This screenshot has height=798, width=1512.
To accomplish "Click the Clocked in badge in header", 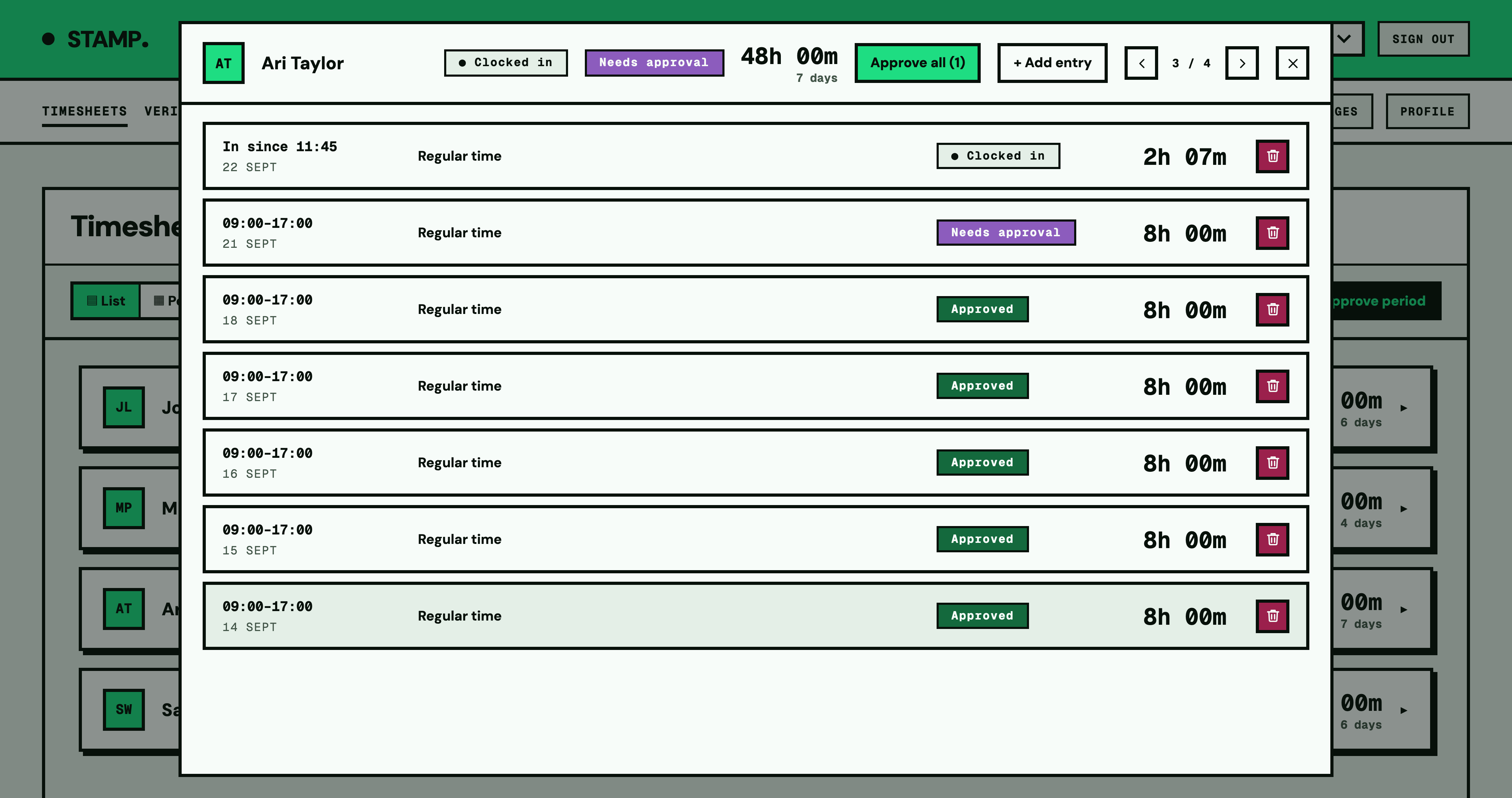I will 506,63.
